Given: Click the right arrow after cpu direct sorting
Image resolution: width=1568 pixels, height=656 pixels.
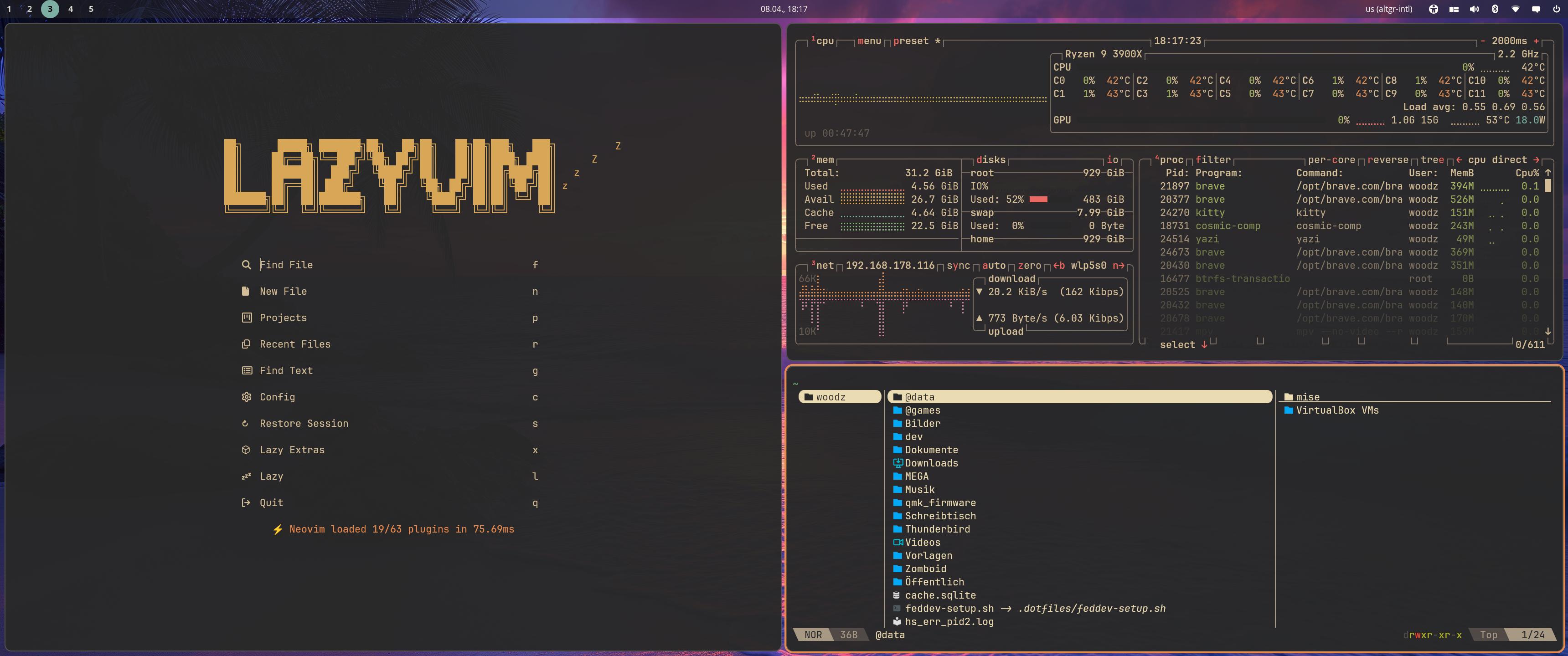Looking at the screenshot, I should [x=1537, y=159].
